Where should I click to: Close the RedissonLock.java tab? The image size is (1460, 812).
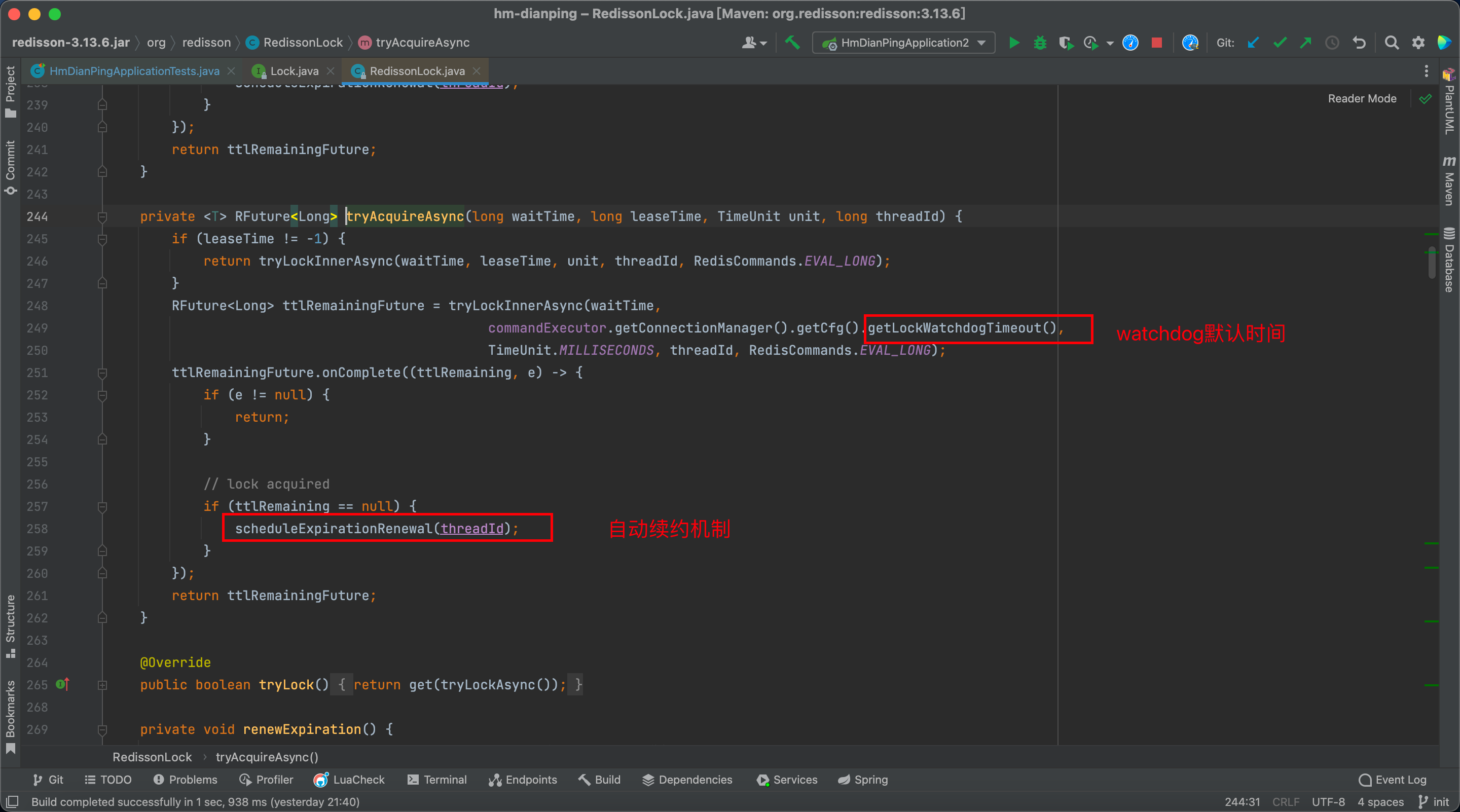tap(476, 71)
